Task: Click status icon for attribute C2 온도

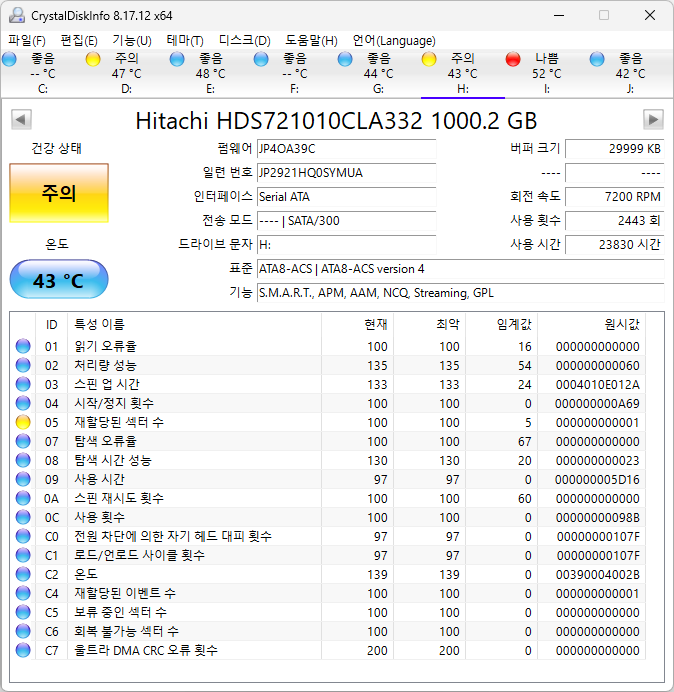Action: pyautogui.click(x=23, y=574)
